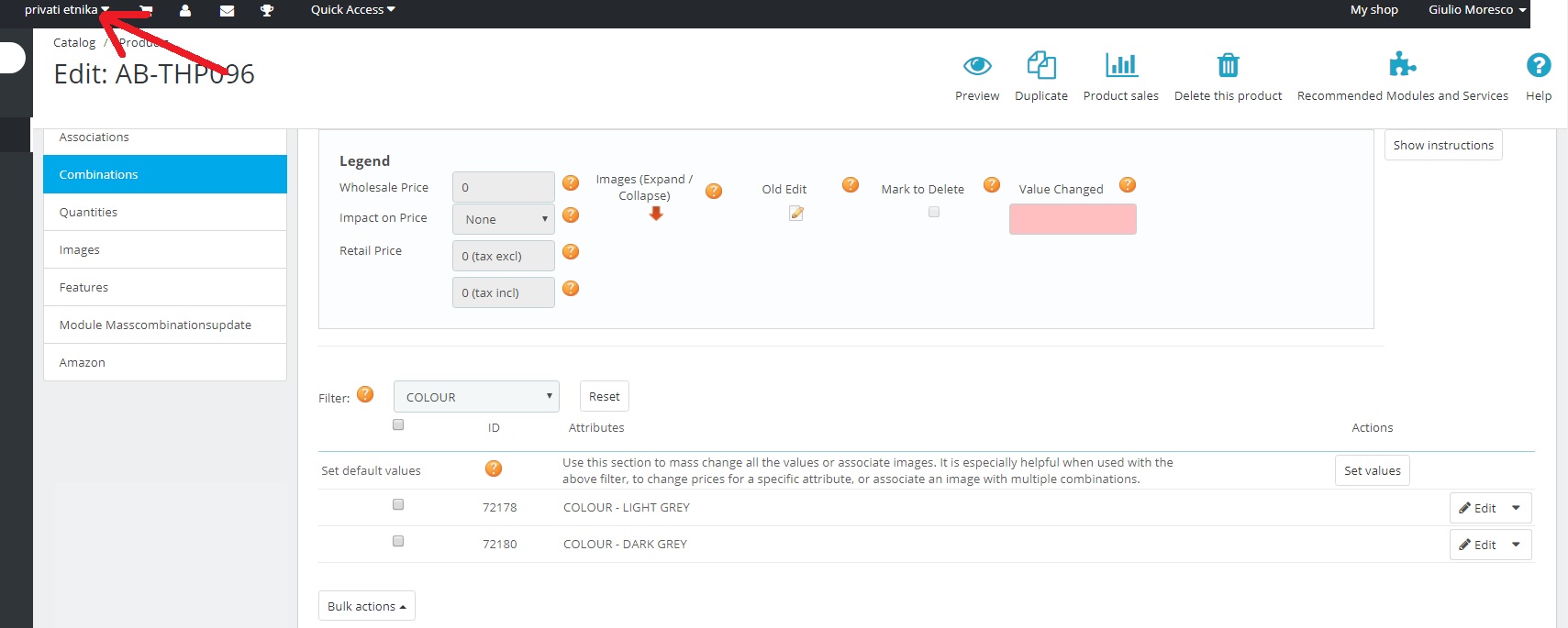
Task: Open Giulio Moresco user menu
Action: click(1477, 10)
